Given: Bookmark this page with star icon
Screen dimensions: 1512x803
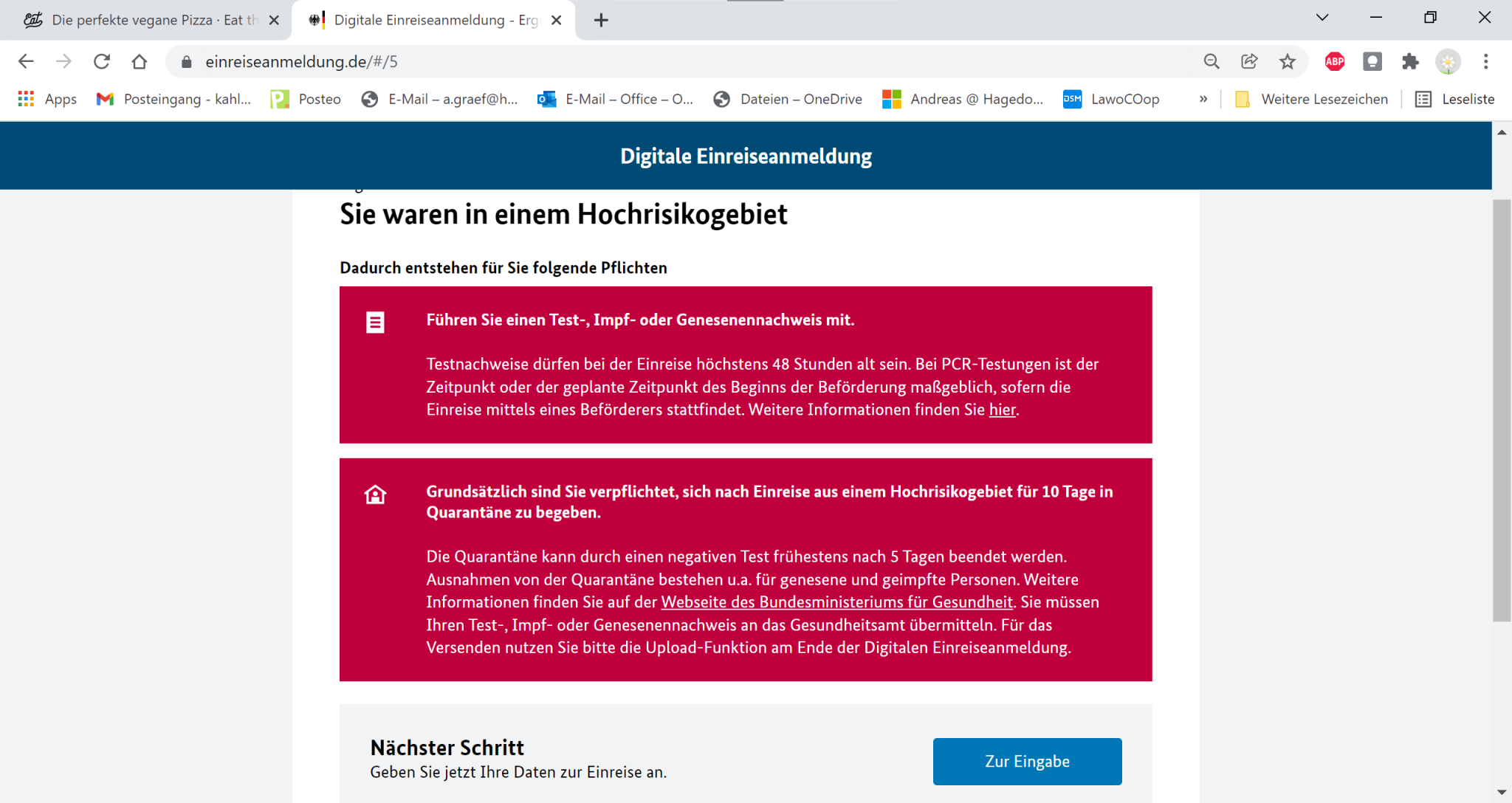Looking at the screenshot, I should tap(1288, 62).
